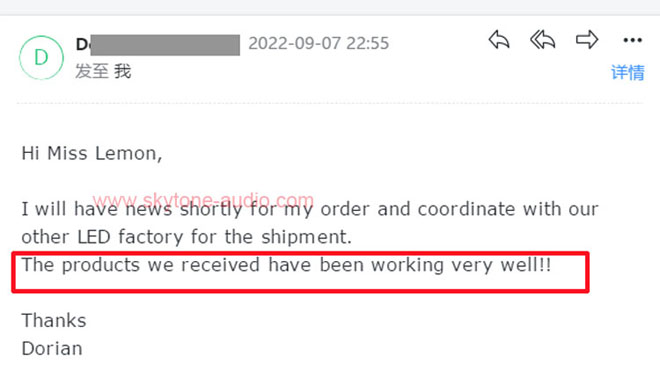
Task: Click the word 'products' in highlighted line
Action: click(x=101, y=266)
